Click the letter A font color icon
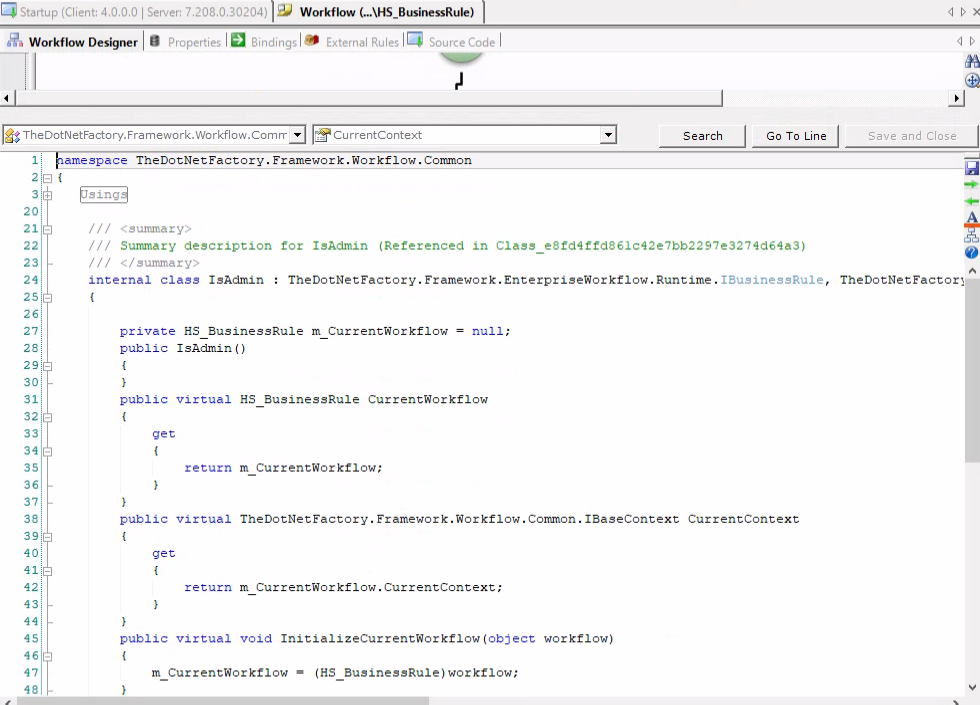 (x=971, y=218)
